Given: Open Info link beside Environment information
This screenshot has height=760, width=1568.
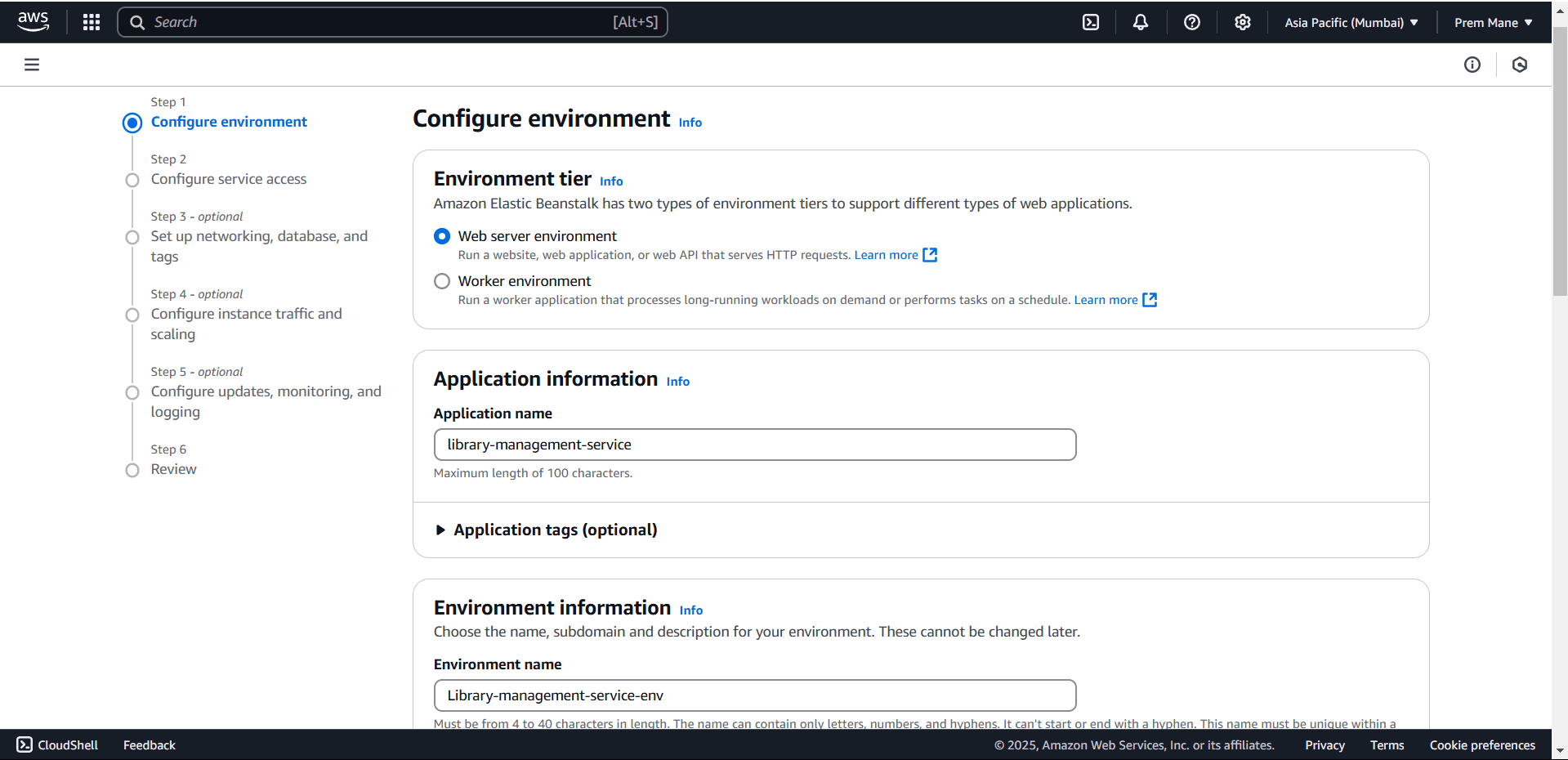Looking at the screenshot, I should point(691,610).
